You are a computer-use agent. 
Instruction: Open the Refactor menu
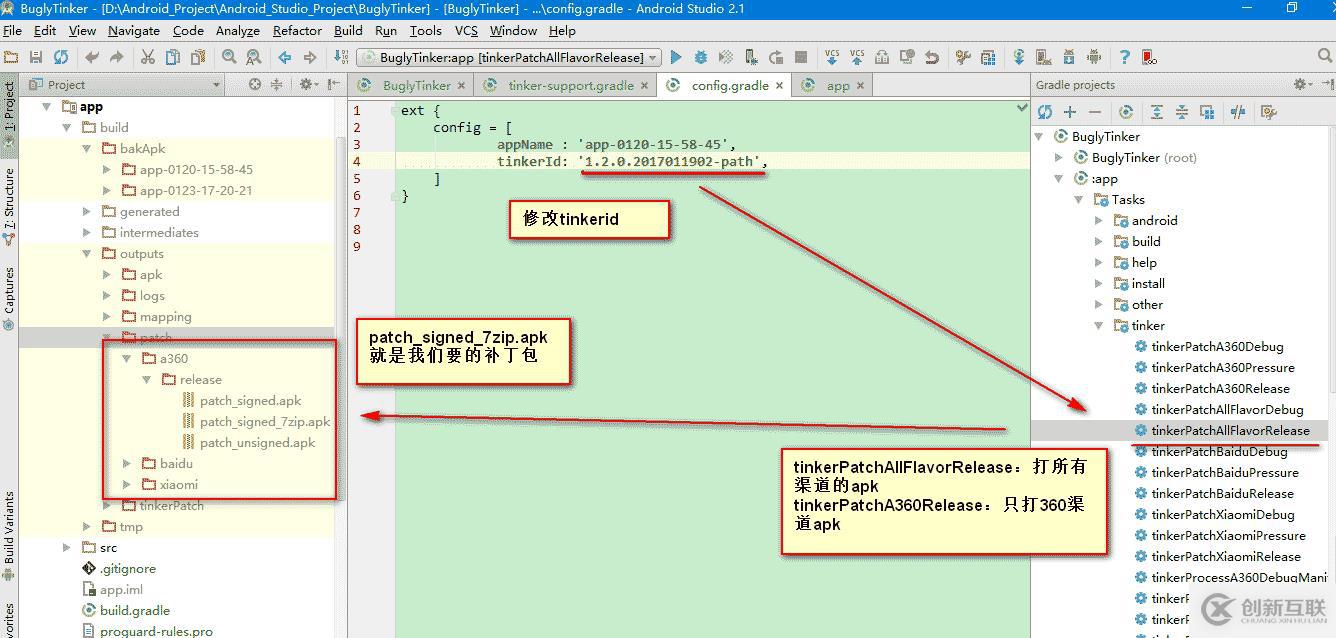297,31
